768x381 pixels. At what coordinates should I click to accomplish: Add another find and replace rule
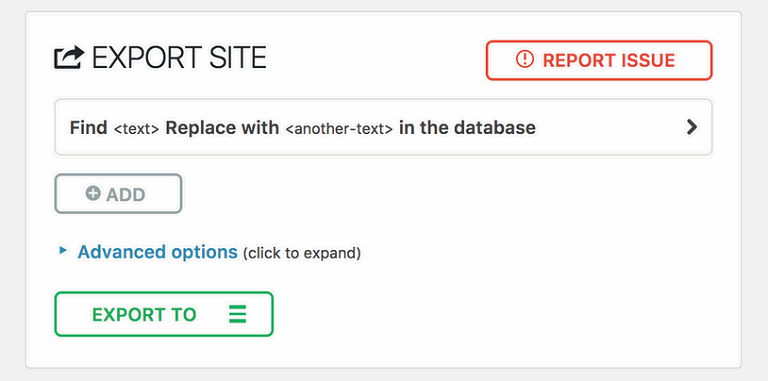coord(118,193)
